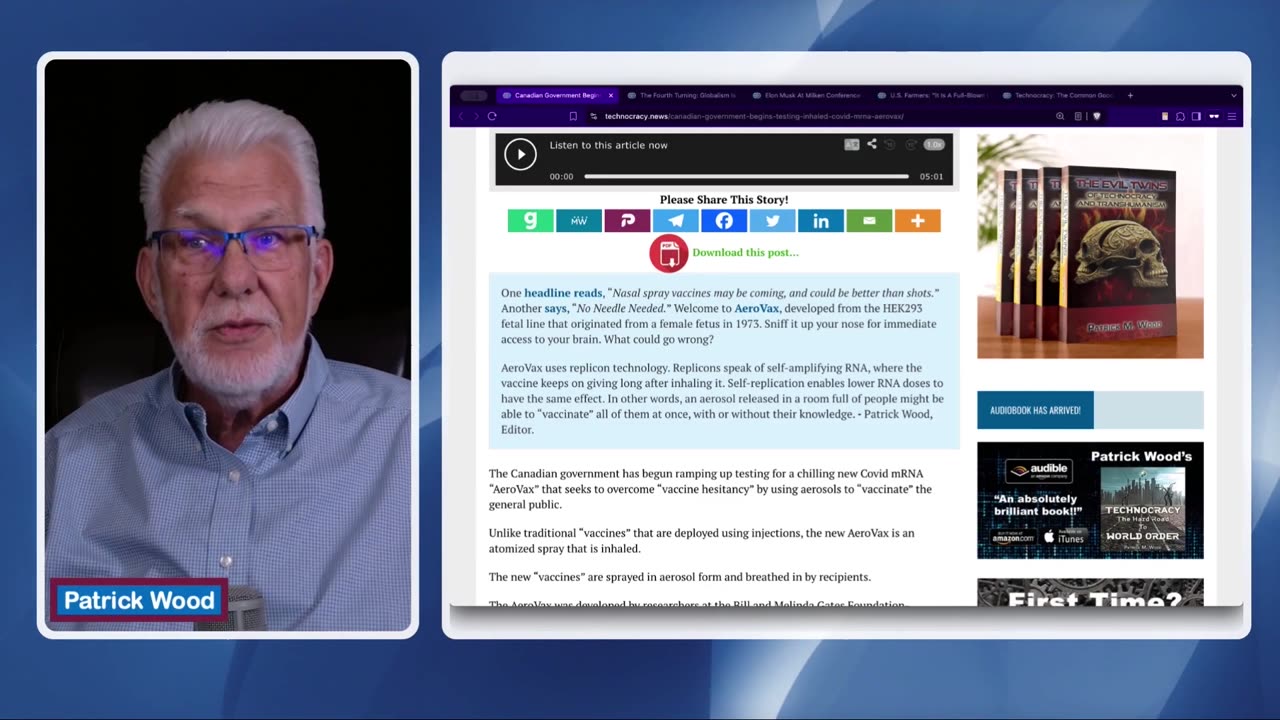Open the 'headline reads' link
The height and width of the screenshot is (720, 1280).
coord(563,293)
